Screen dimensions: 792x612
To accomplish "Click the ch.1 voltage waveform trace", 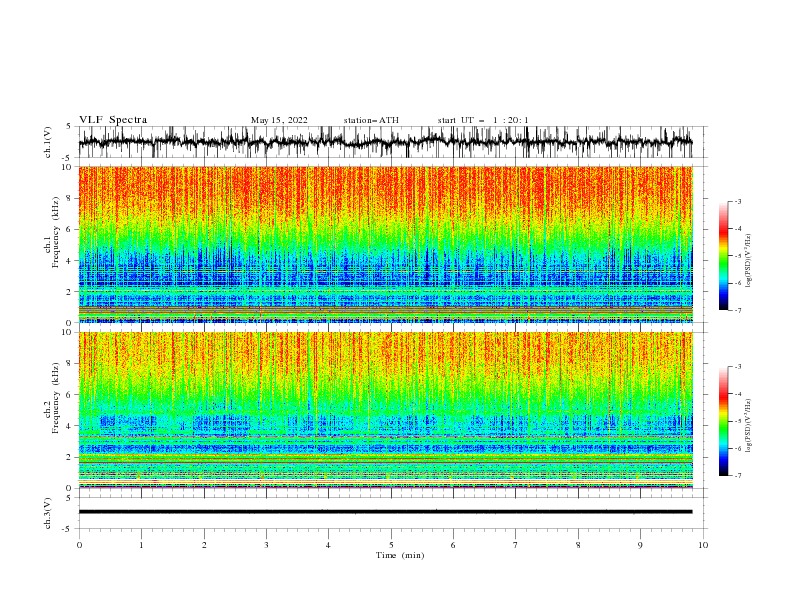I will tap(385, 142).
